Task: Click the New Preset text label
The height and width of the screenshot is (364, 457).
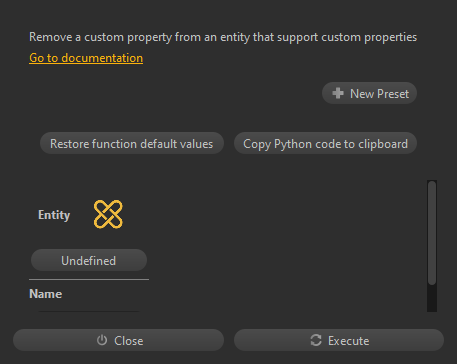Action: pos(379,94)
